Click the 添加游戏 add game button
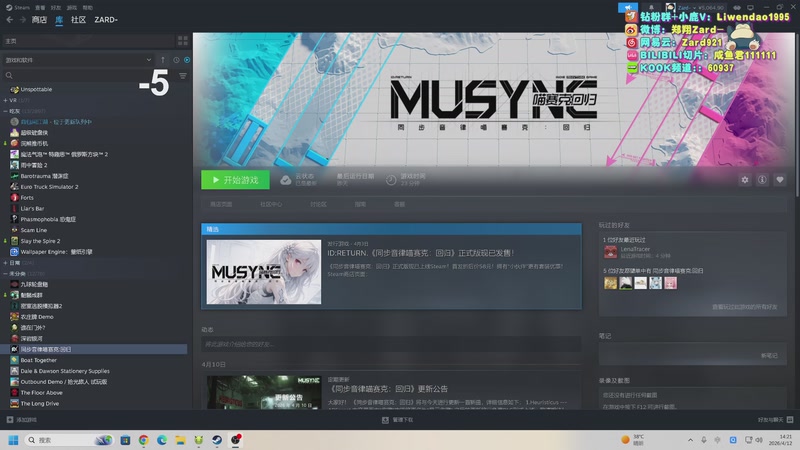Image resolution: width=800 pixels, height=450 pixels. [x=21, y=419]
